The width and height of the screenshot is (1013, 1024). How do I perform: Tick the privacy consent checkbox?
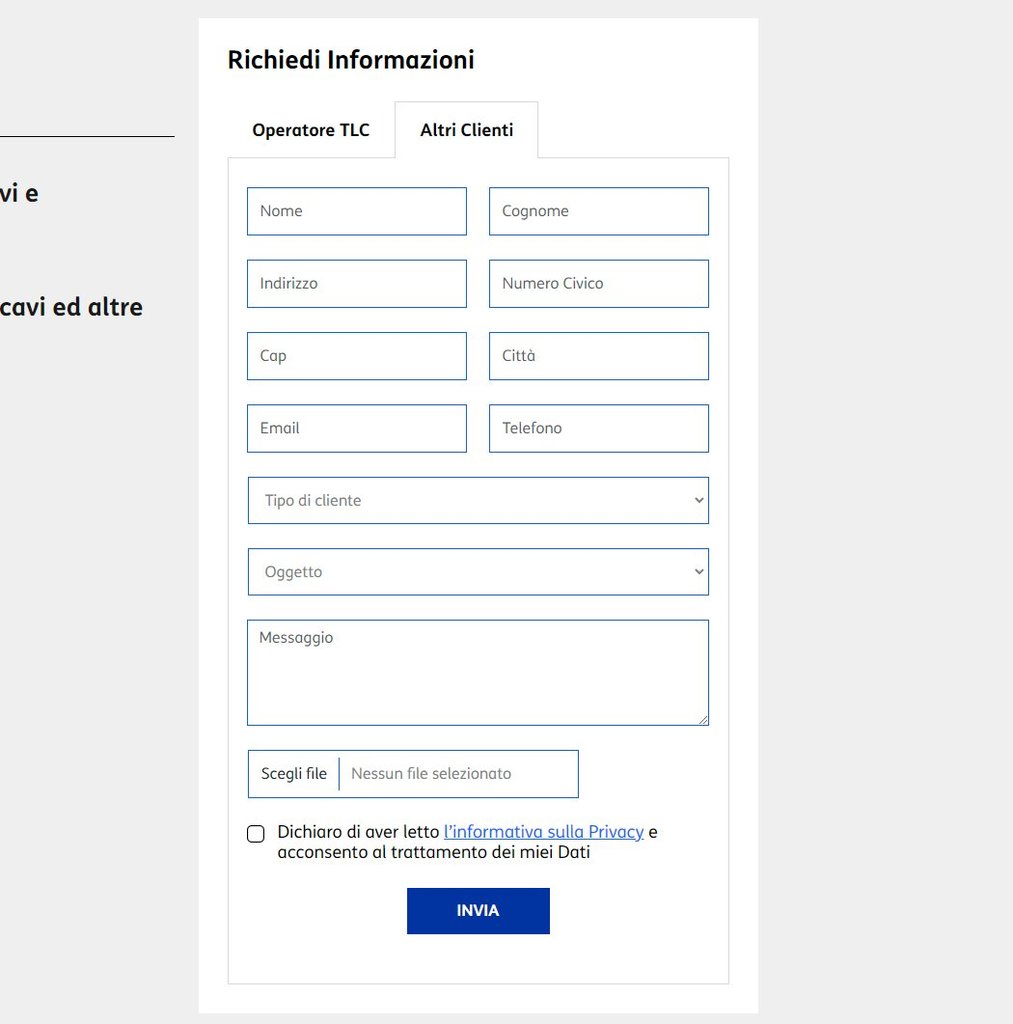tap(256, 834)
